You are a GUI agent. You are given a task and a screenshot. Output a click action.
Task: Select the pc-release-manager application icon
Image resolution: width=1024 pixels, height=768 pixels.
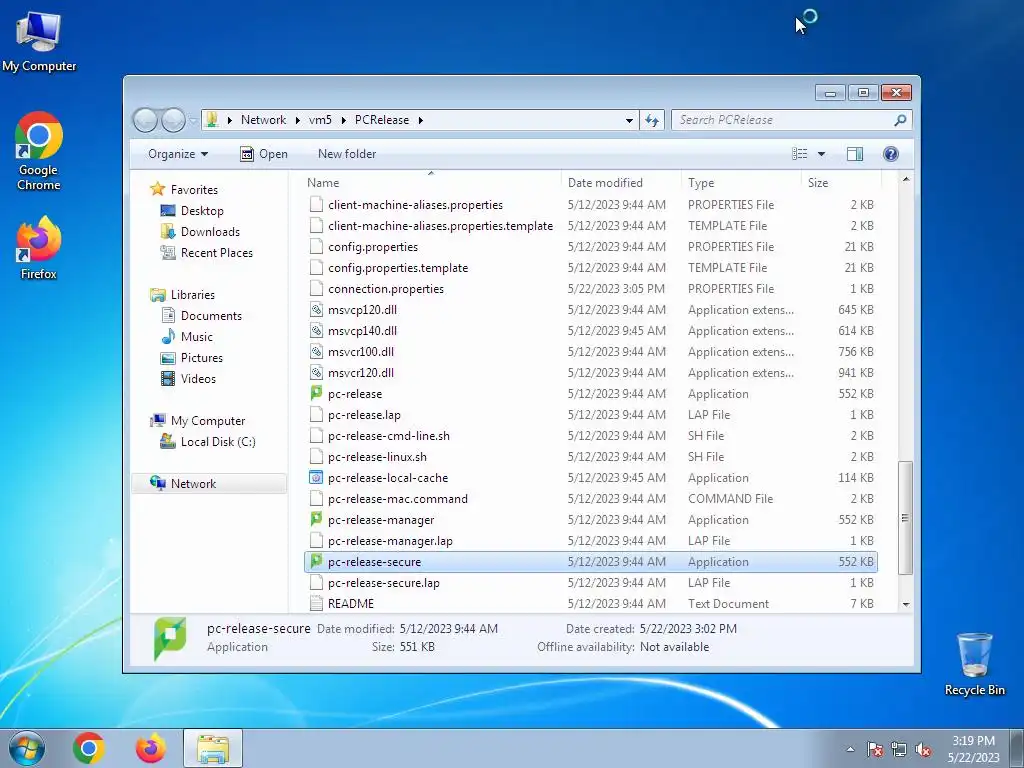[316, 519]
